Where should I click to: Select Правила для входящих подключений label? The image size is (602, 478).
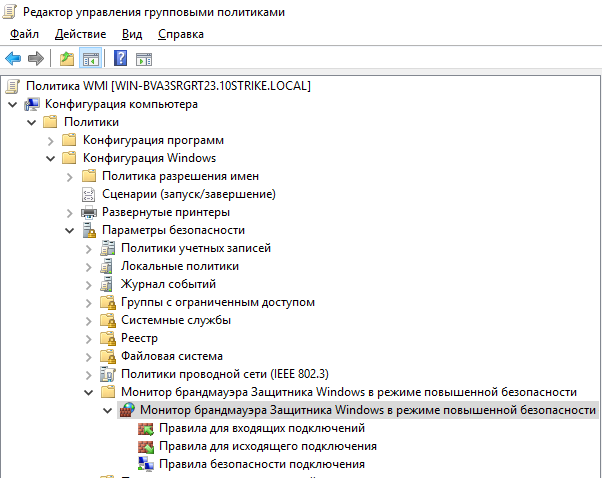262,428
